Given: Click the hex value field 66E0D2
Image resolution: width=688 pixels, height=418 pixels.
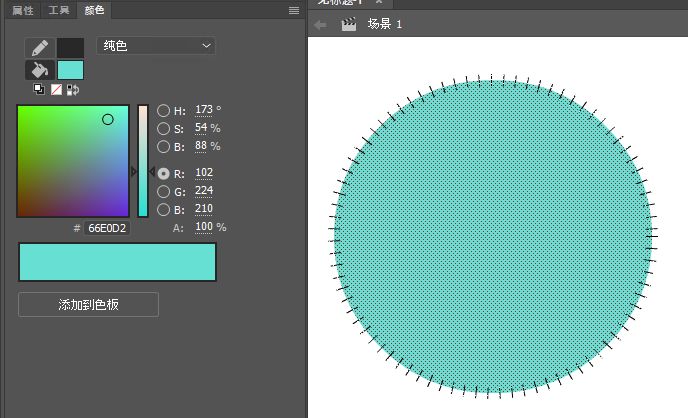Looking at the screenshot, I should click(x=107, y=228).
